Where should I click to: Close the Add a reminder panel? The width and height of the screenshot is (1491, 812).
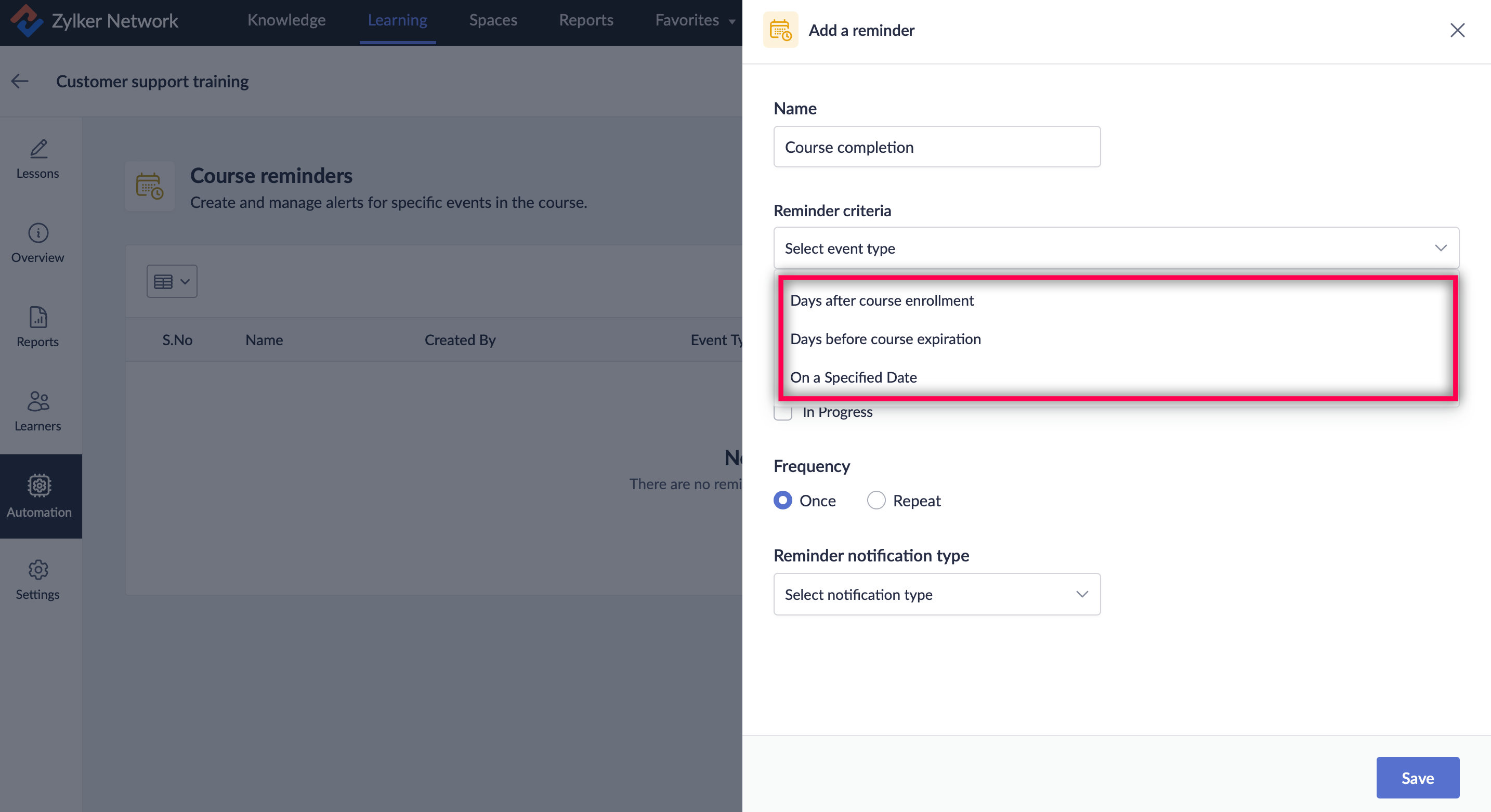click(x=1457, y=30)
